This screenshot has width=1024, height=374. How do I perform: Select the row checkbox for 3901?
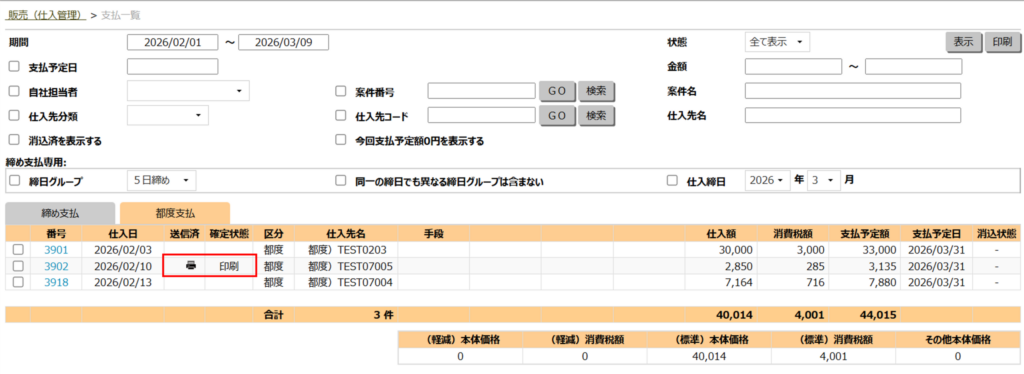pyautogui.click(x=18, y=249)
